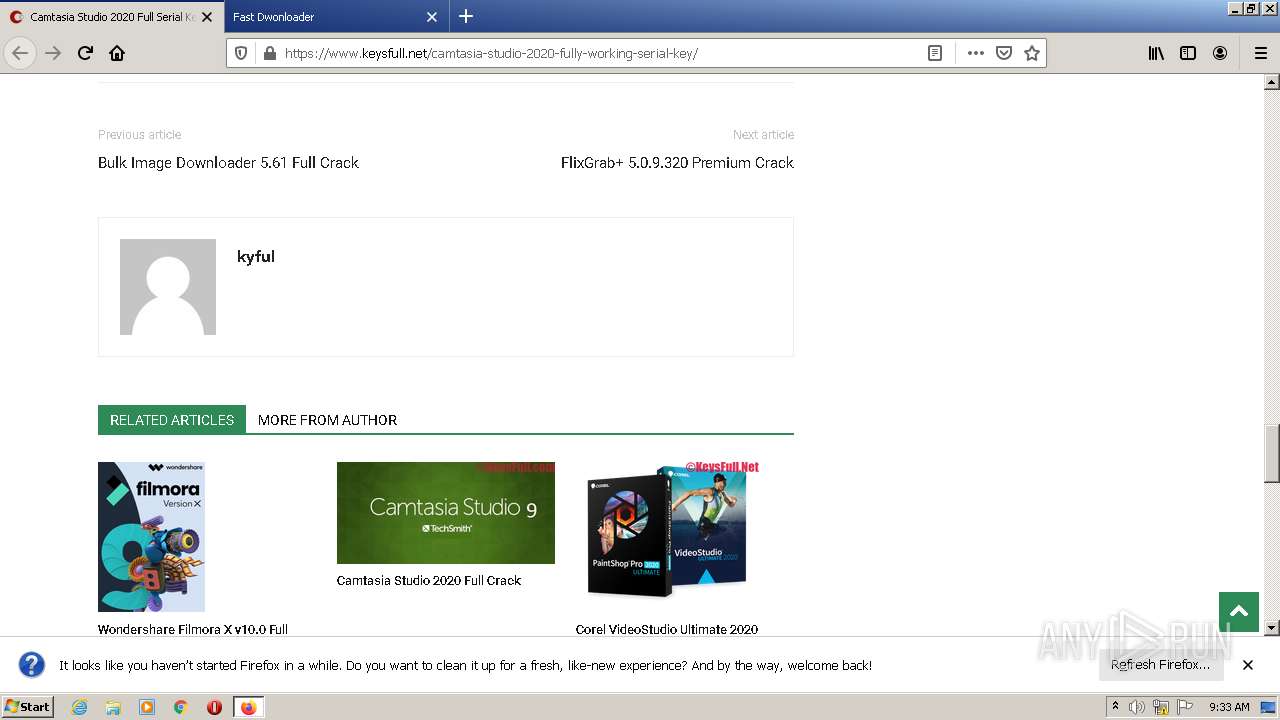Open media player taskbar icon

[x=147, y=707]
